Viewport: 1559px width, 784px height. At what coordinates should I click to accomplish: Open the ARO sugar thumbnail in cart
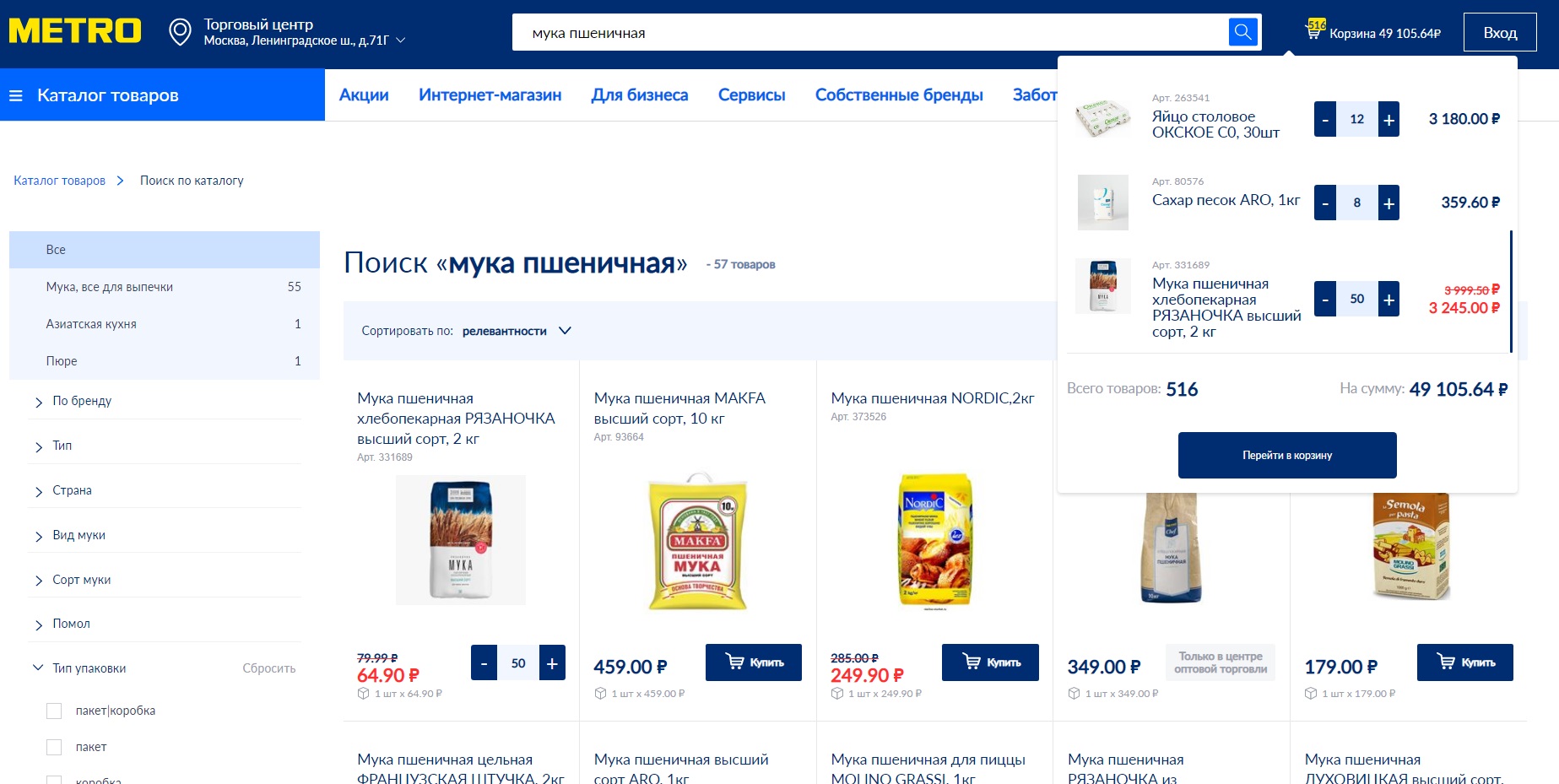pos(1103,203)
